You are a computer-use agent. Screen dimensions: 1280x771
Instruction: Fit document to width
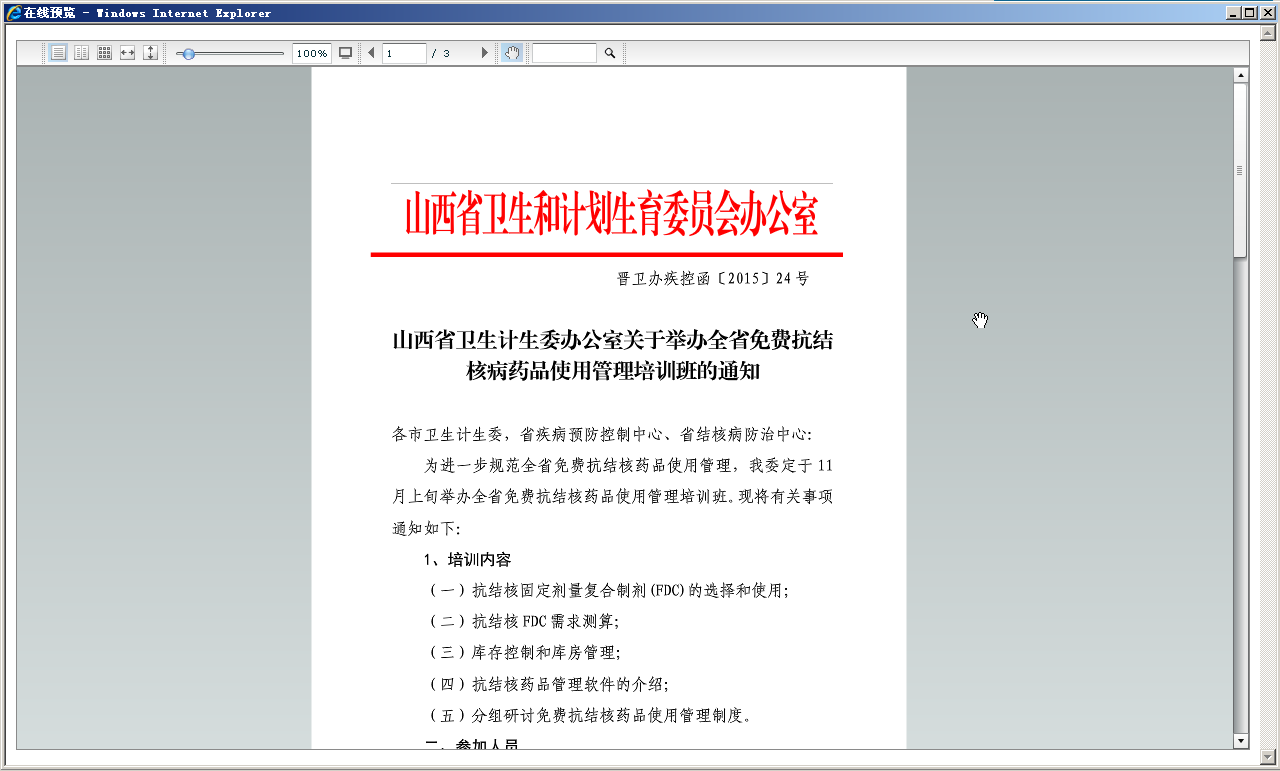coord(127,53)
